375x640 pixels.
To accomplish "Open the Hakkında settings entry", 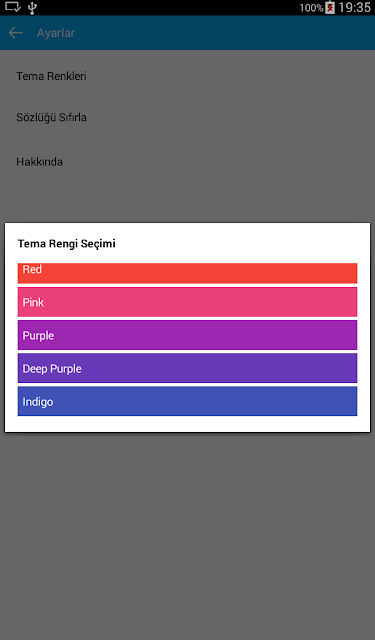I will point(187,162).
